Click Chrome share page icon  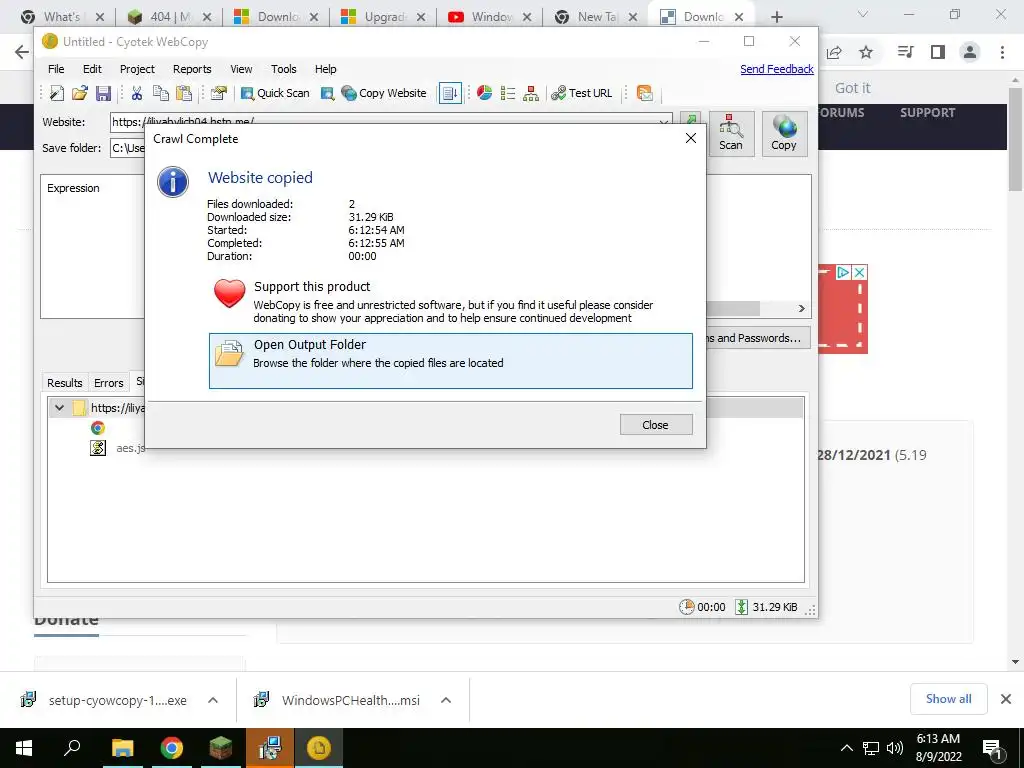coord(834,52)
